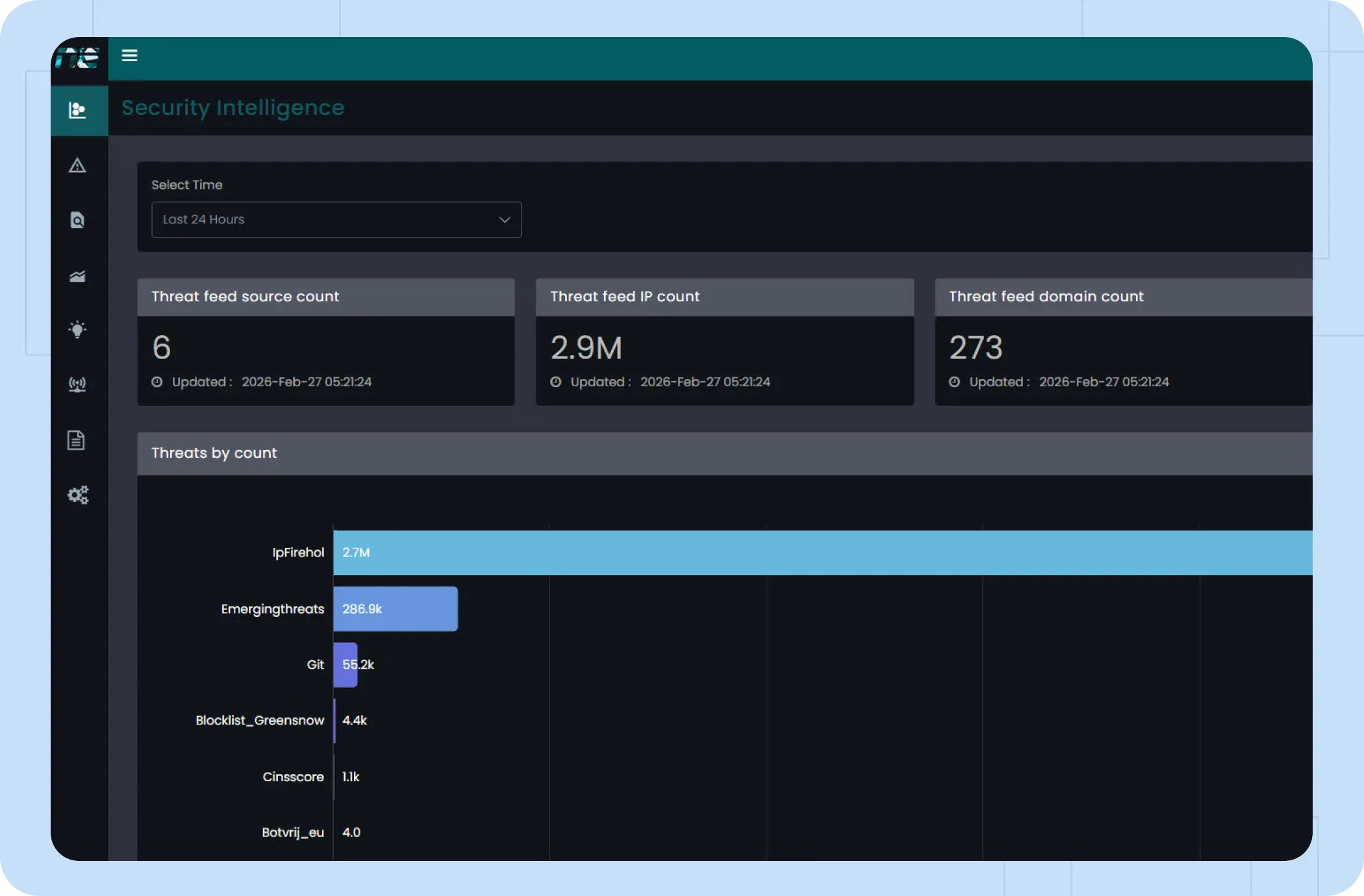Open the alerts warning triangle icon
Image resolution: width=1364 pixels, height=896 pixels.
point(78,166)
